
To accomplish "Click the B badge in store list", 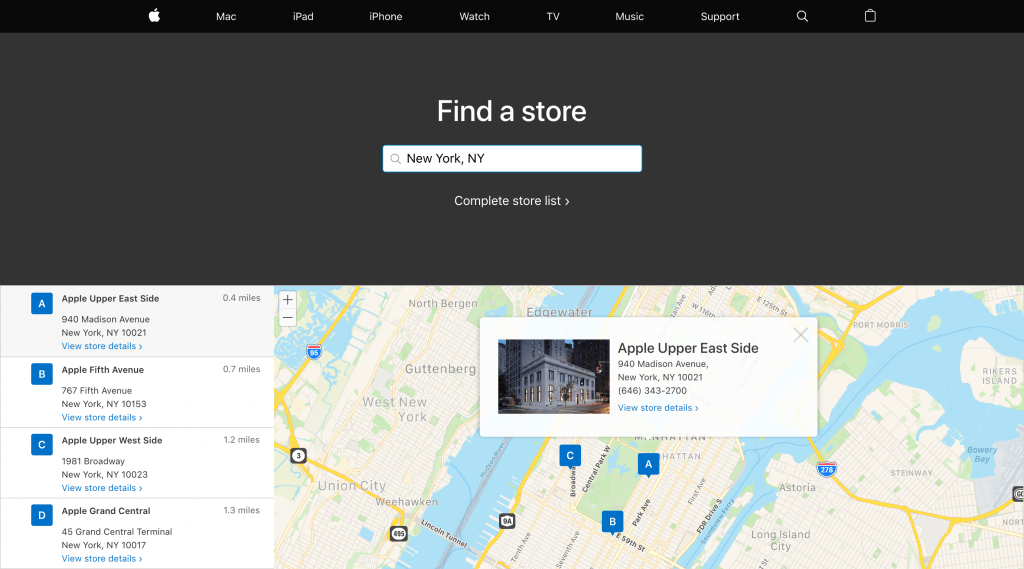I will tap(42, 374).
